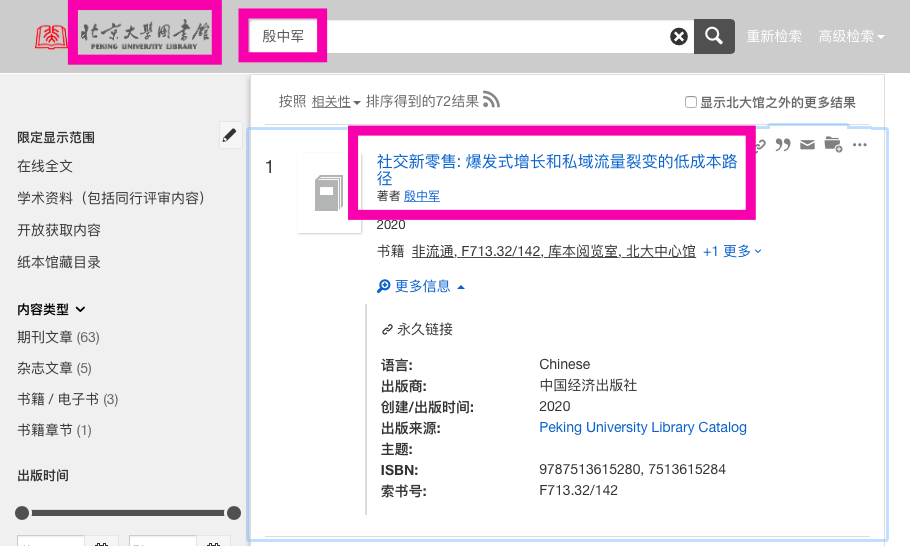Open author link 殷中军
Screen dimensions: 910x546
point(421,196)
